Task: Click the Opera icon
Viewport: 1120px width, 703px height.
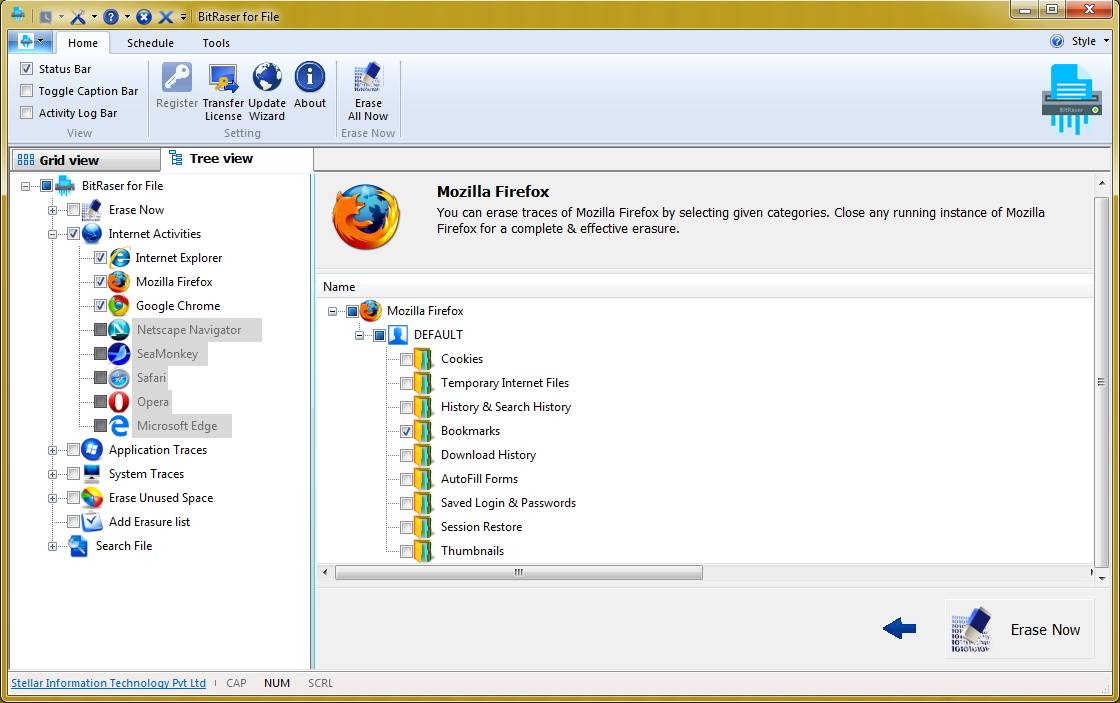Action: click(x=119, y=402)
